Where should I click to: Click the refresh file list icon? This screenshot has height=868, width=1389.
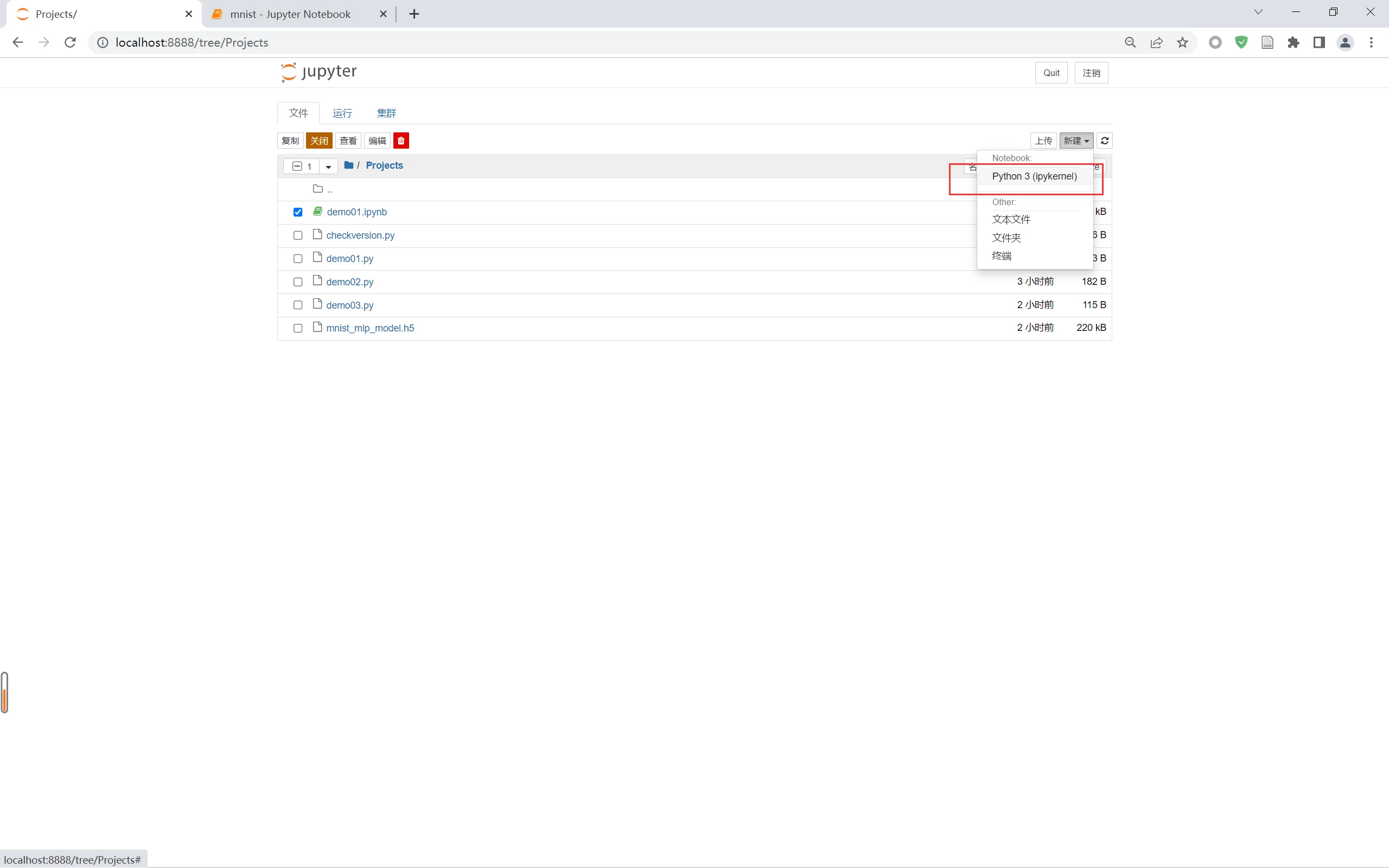click(x=1104, y=141)
